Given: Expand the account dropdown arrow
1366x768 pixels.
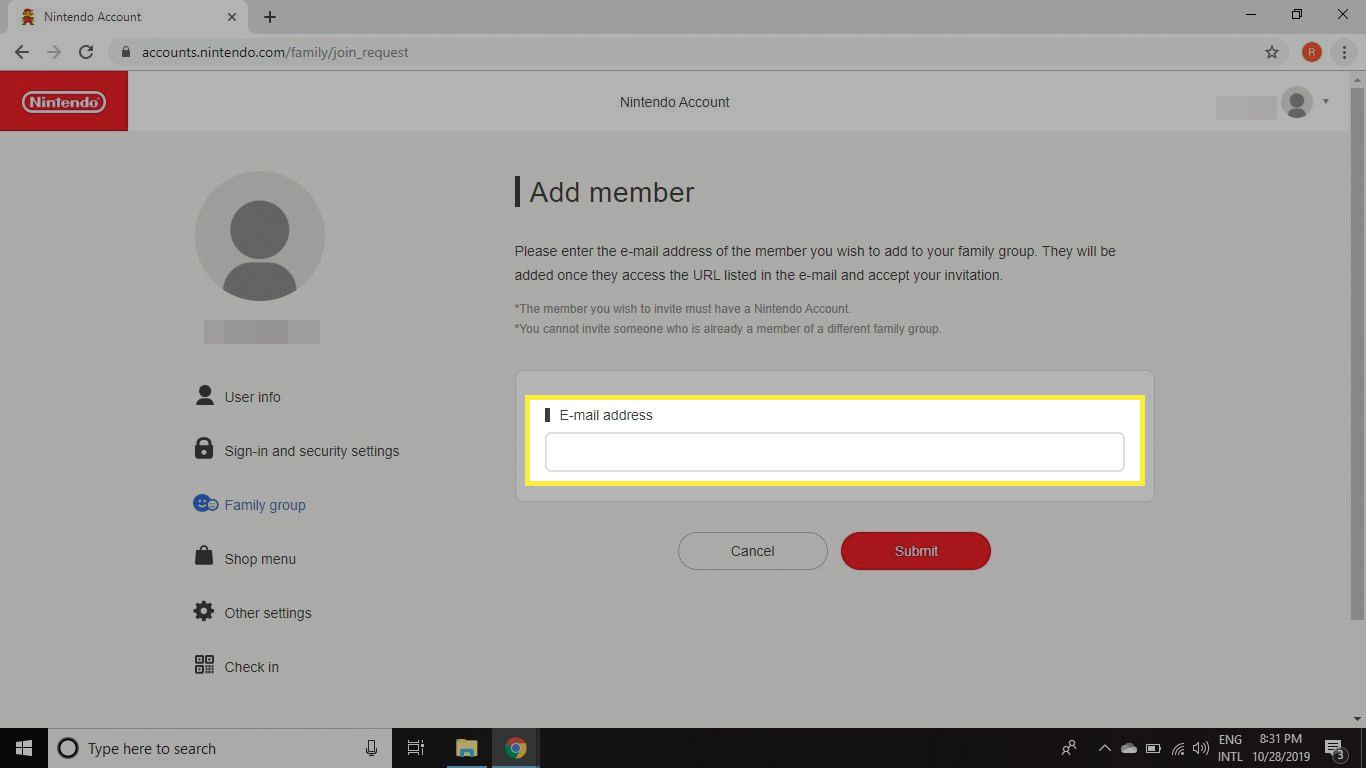Looking at the screenshot, I should pyautogui.click(x=1326, y=101).
